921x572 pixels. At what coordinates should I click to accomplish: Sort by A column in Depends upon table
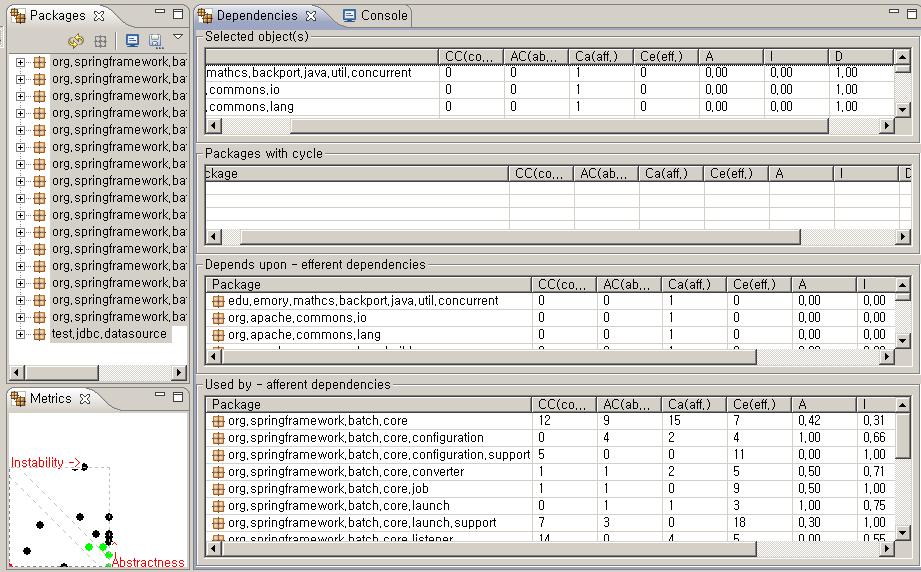click(823, 285)
